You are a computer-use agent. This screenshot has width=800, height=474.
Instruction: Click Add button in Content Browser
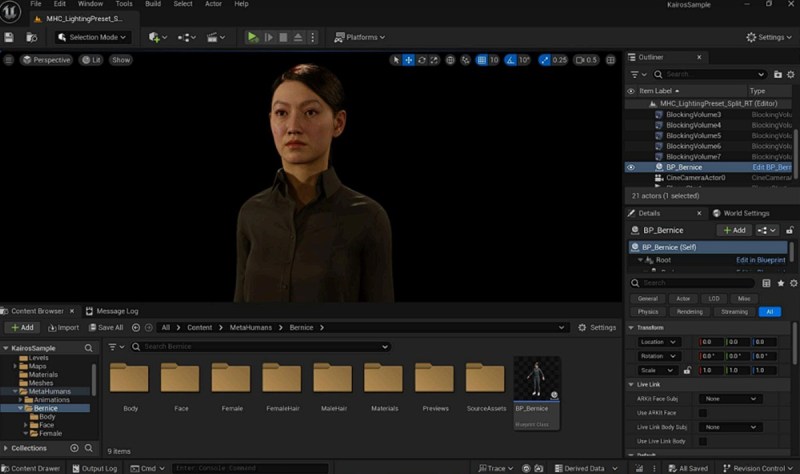point(22,328)
